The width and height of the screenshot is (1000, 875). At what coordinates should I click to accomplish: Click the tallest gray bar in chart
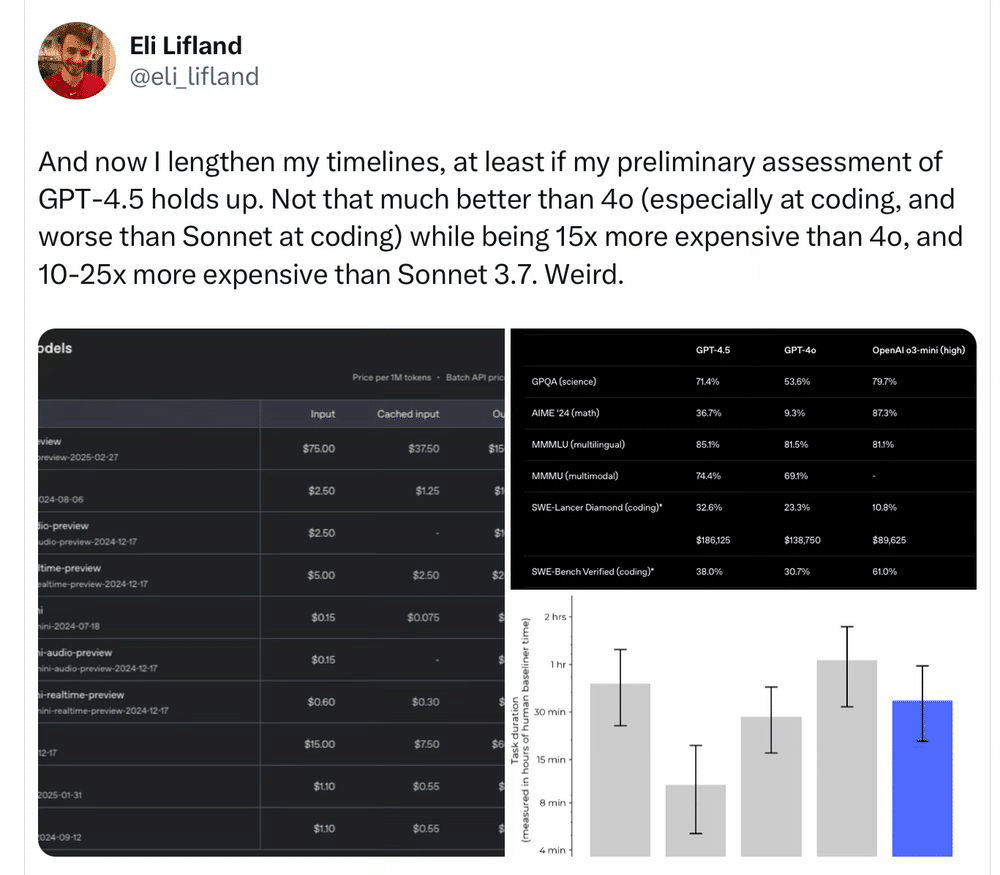point(846,758)
